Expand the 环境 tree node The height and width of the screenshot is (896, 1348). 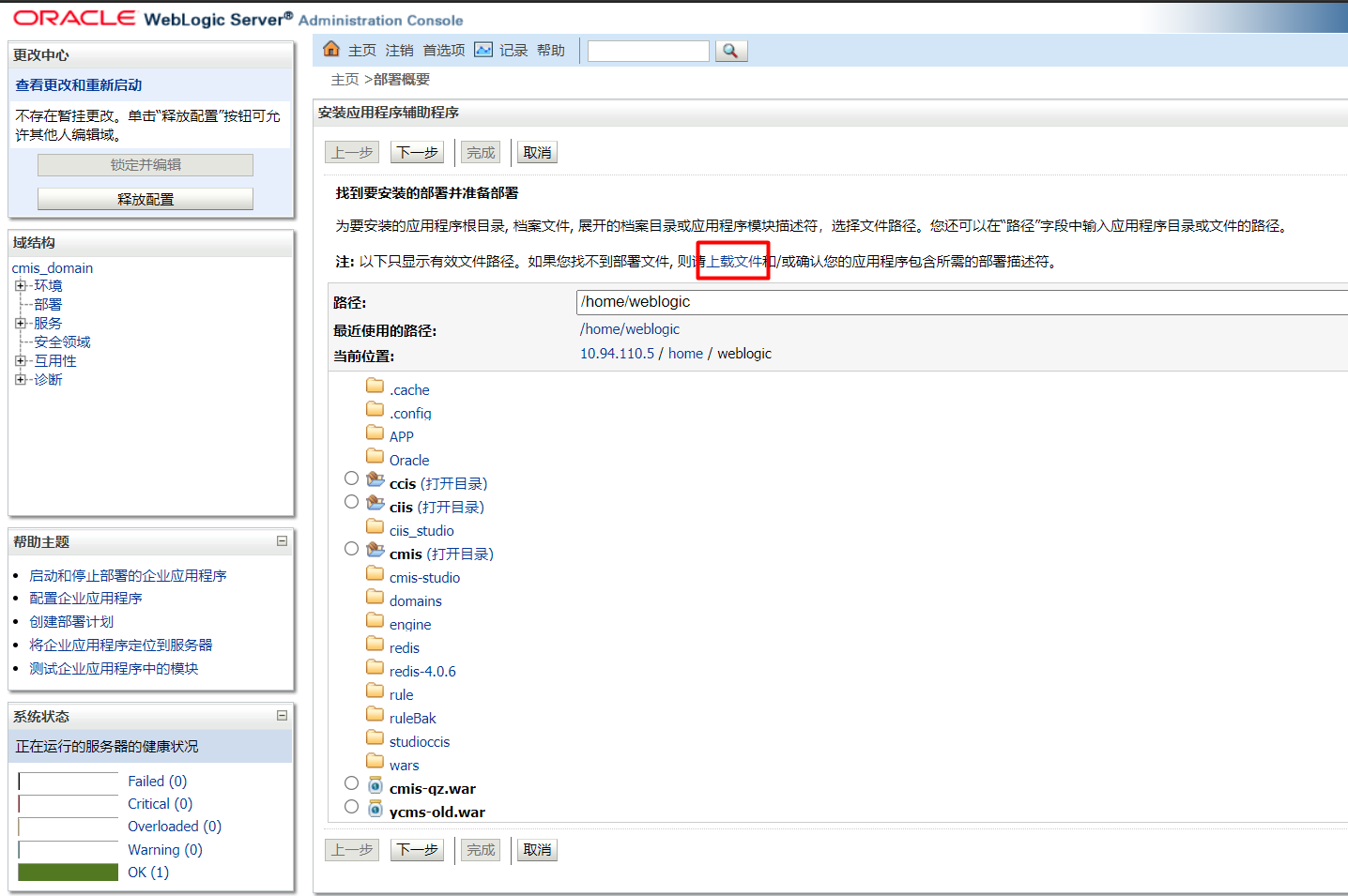(21, 286)
